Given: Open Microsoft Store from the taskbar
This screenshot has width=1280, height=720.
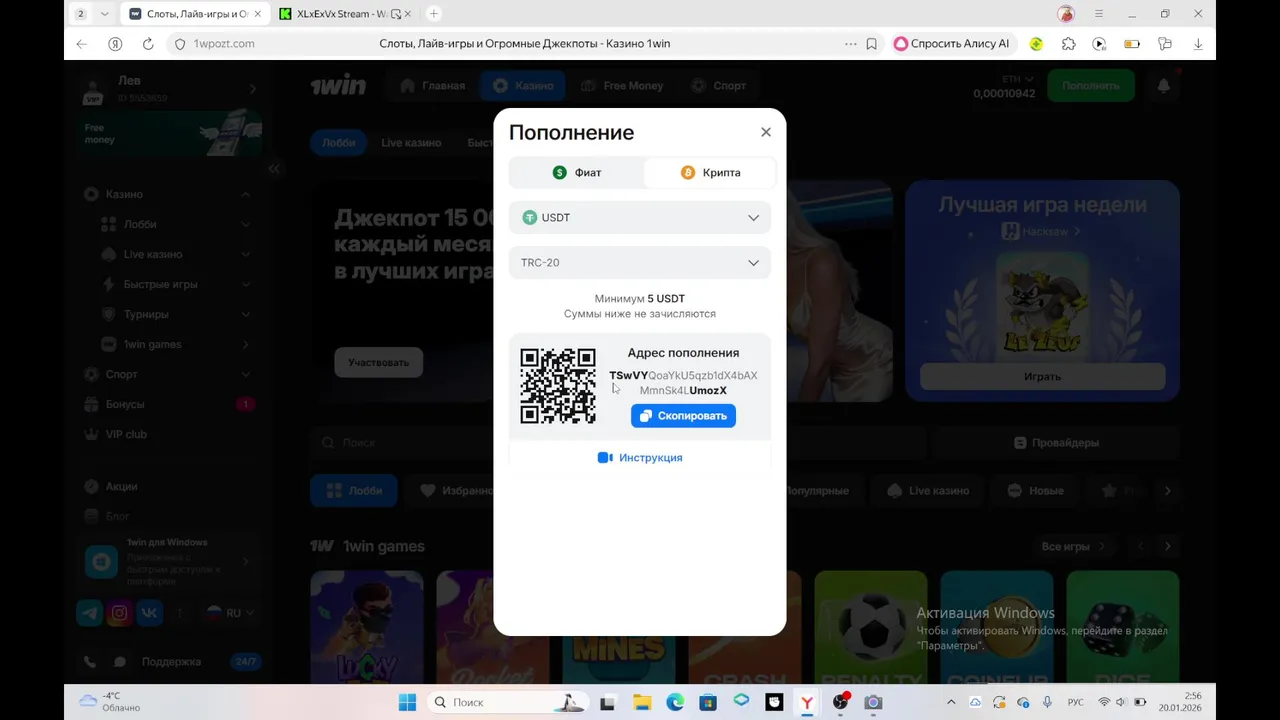Looking at the screenshot, I should click(708, 702).
